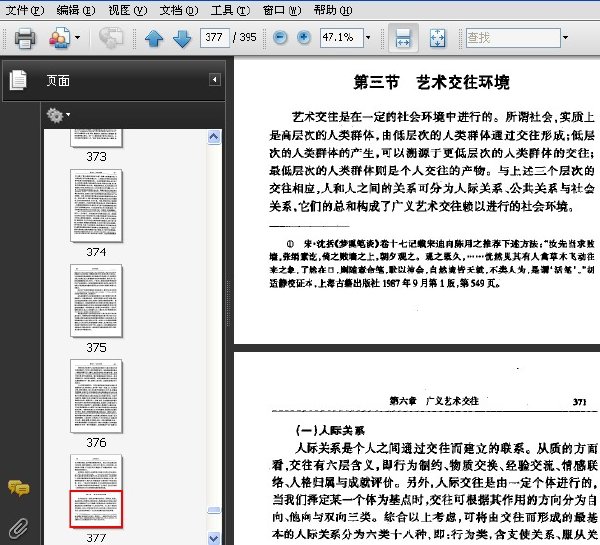Click the greyed-out comment bubbles icon
The image size is (600, 545).
click(111, 38)
